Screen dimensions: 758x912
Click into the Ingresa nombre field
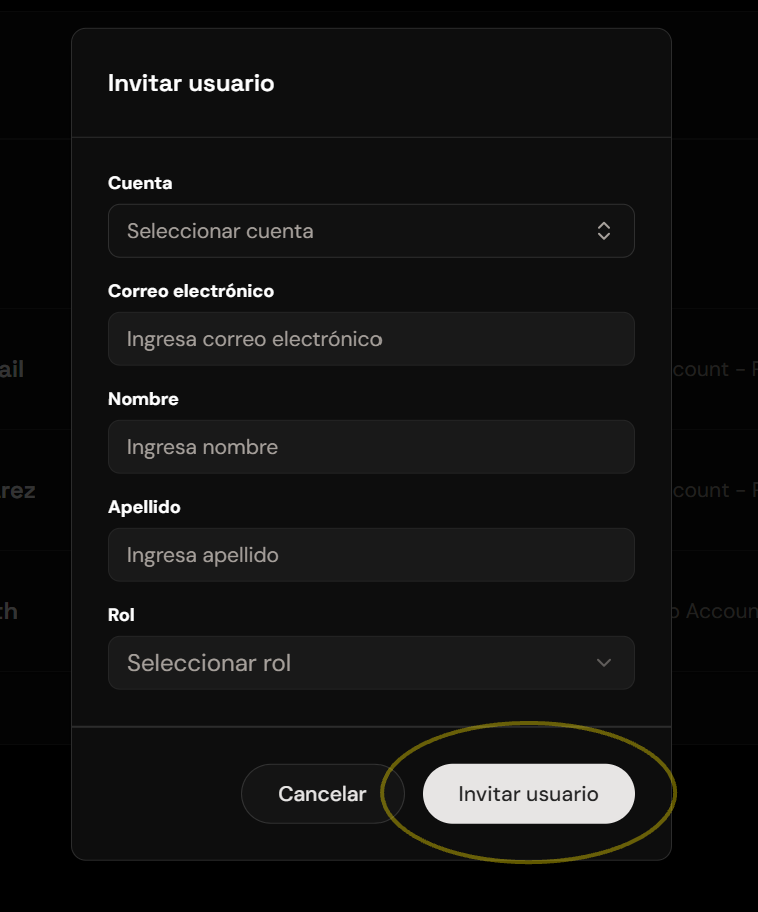371,447
